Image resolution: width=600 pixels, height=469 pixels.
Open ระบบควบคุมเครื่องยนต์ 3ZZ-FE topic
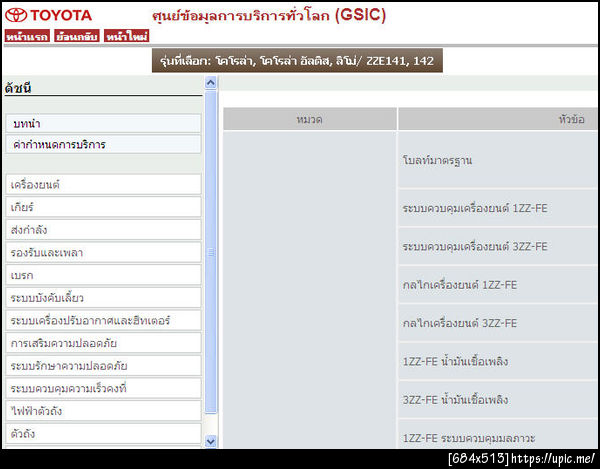[x=498, y=246]
